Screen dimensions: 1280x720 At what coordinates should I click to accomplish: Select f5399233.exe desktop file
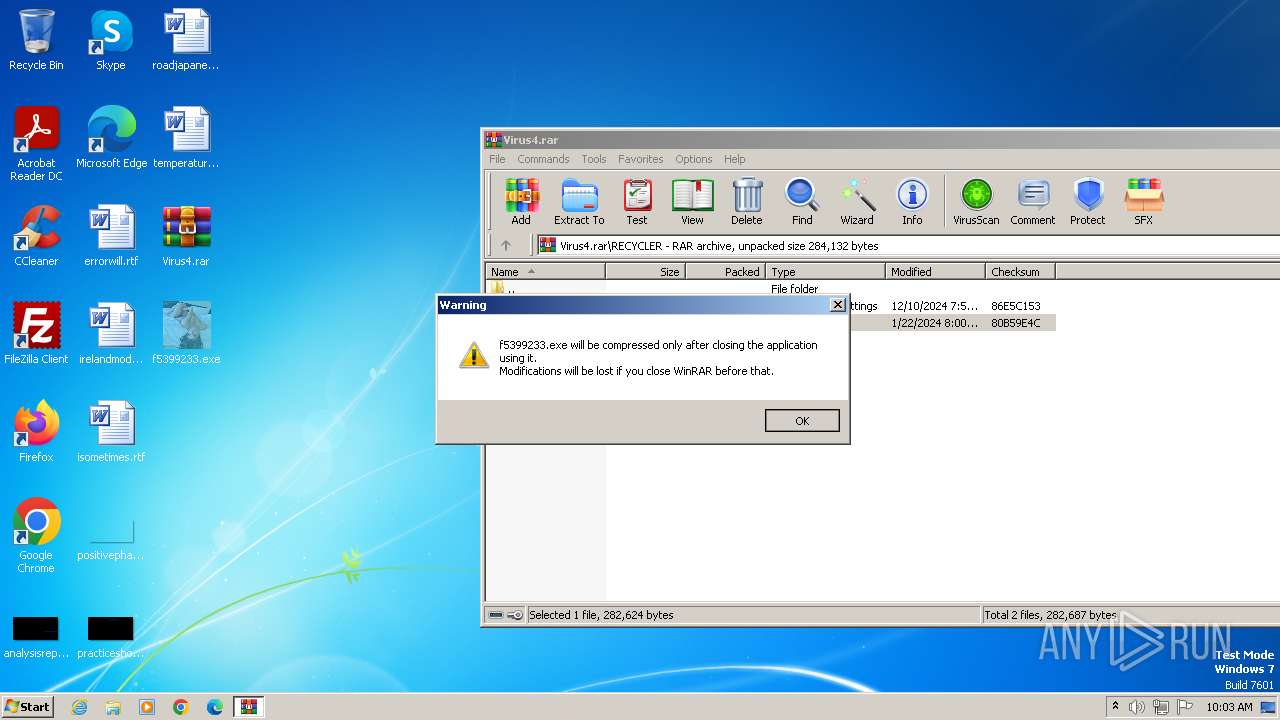pos(186,334)
